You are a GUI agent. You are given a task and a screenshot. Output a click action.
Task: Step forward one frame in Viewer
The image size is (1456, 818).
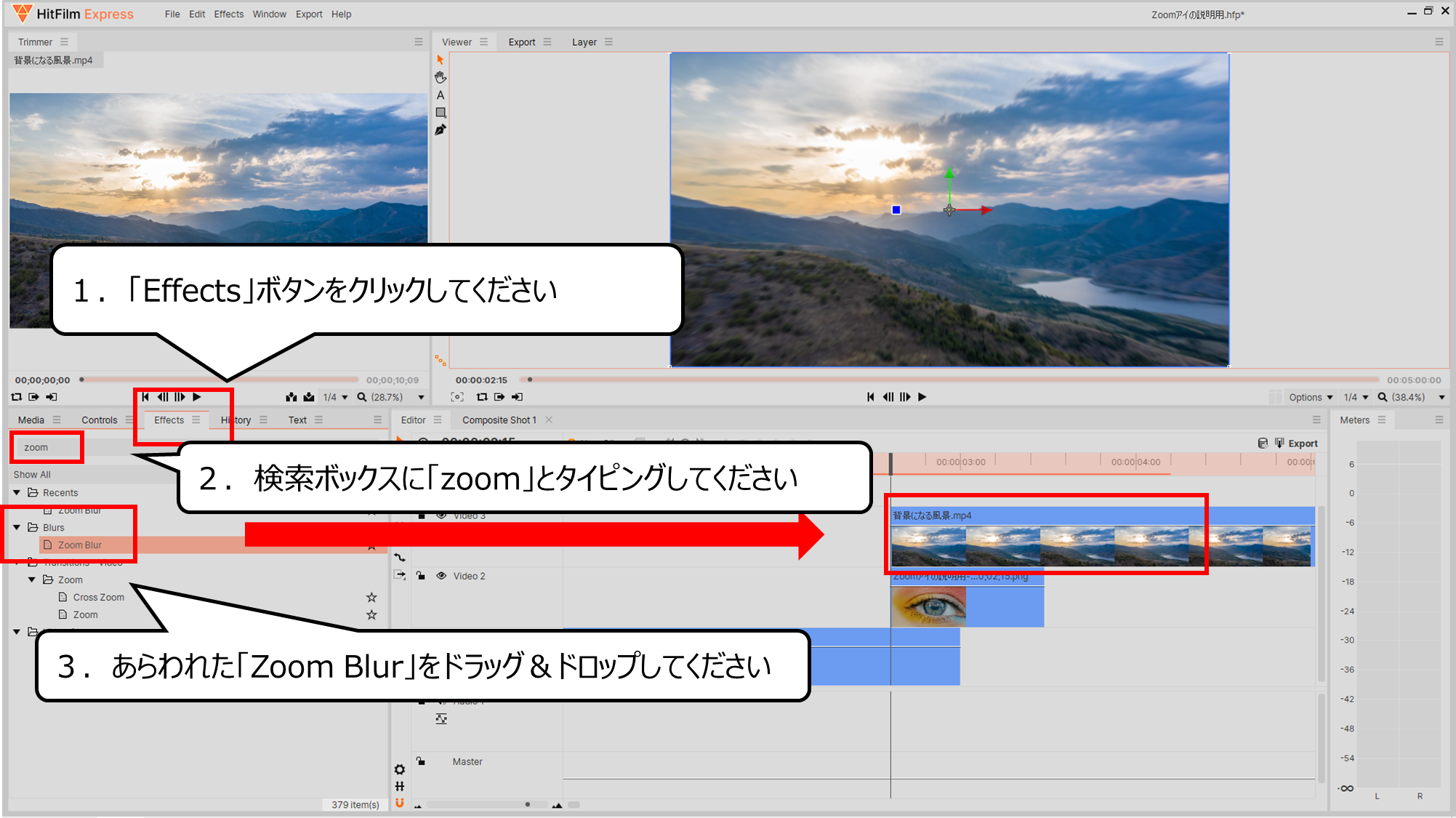pyautogui.click(x=905, y=397)
